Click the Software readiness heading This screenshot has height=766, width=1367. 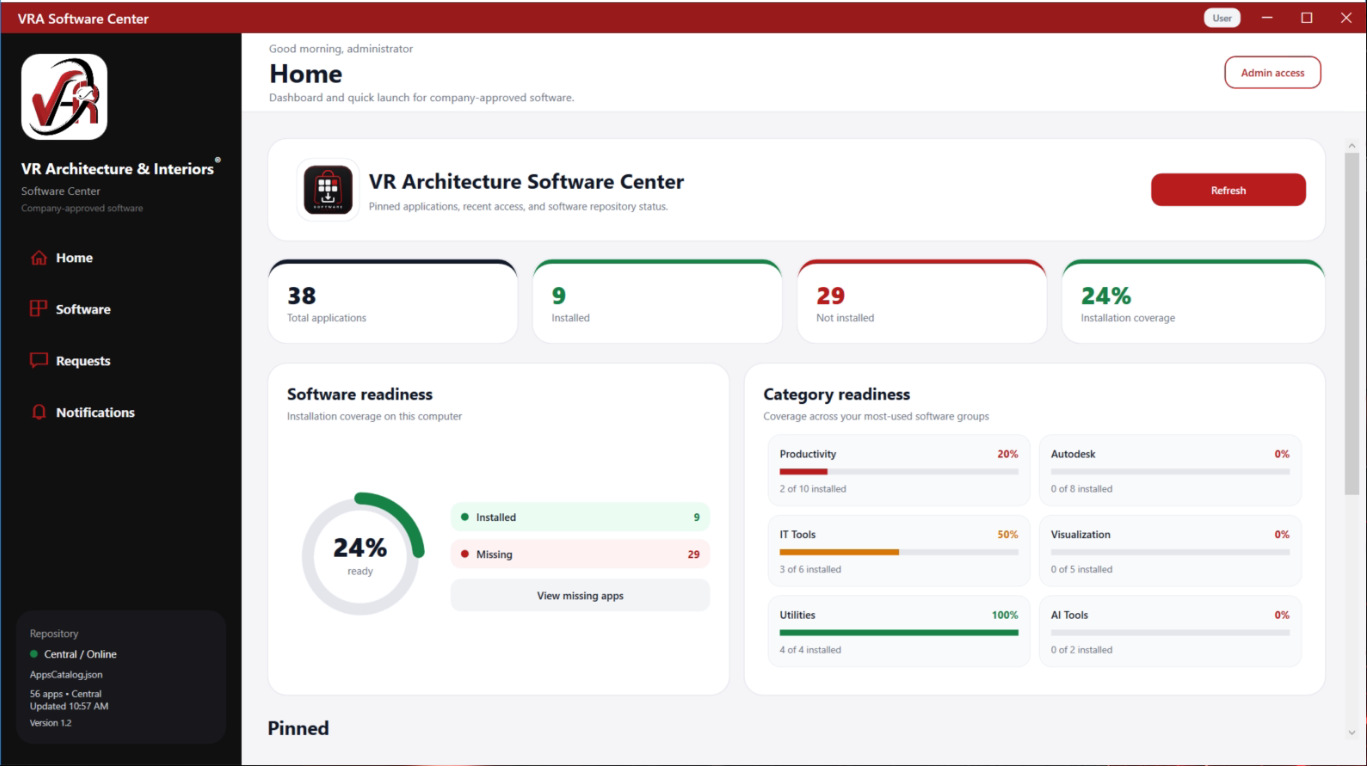[x=360, y=394]
